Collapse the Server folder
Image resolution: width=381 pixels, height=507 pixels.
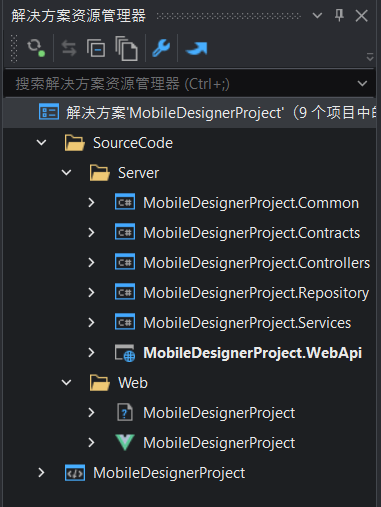pos(66,173)
